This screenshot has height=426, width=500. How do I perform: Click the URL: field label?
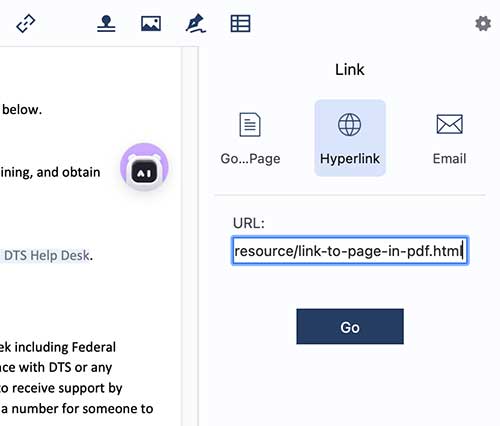point(249,223)
